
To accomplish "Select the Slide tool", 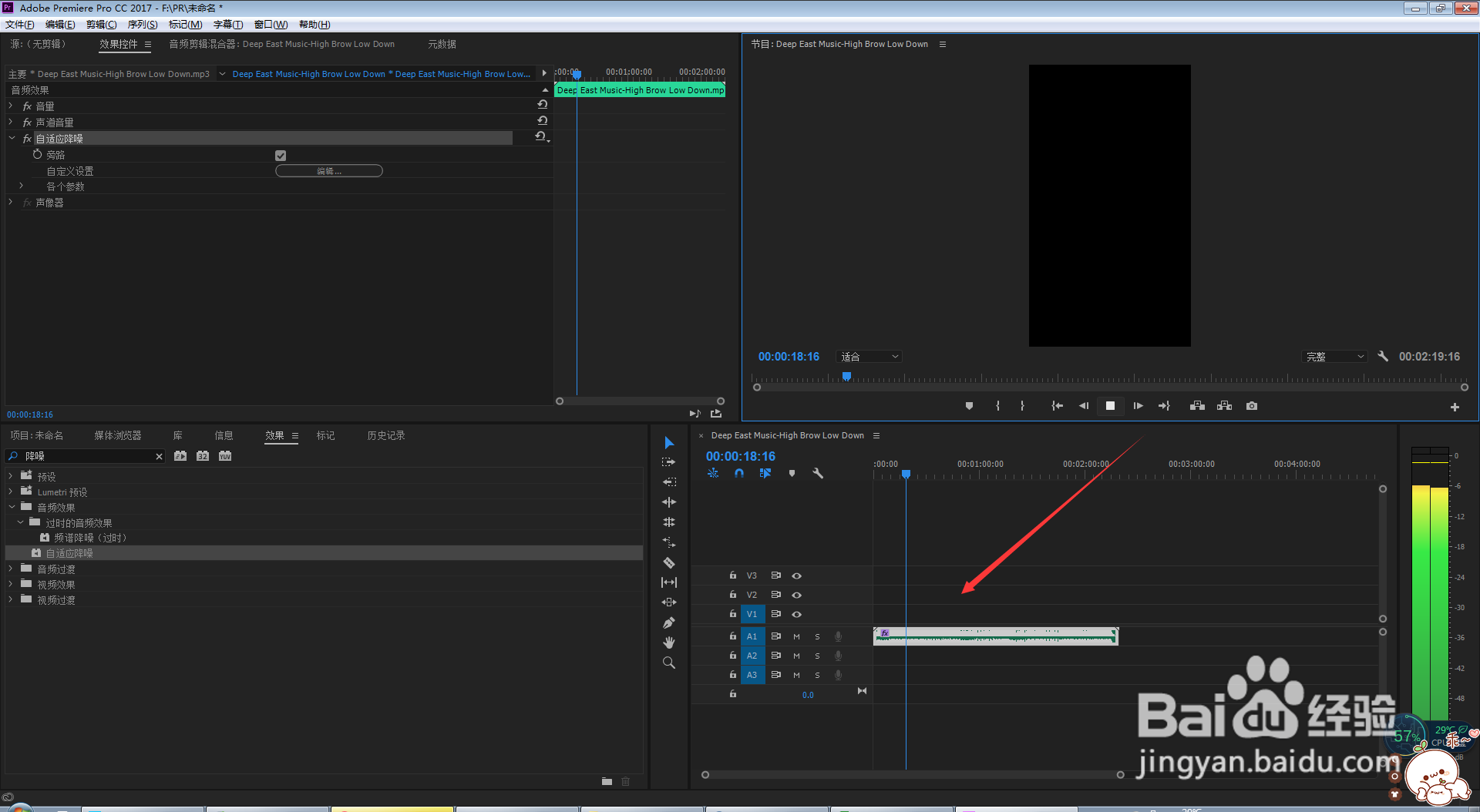I will (x=669, y=602).
